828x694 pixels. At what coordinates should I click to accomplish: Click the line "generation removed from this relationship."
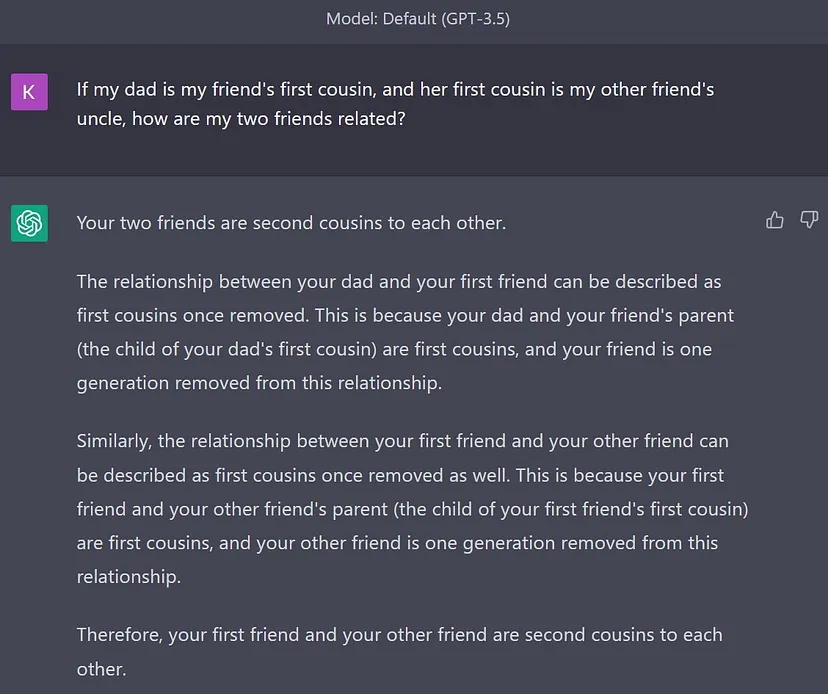[x=259, y=383]
